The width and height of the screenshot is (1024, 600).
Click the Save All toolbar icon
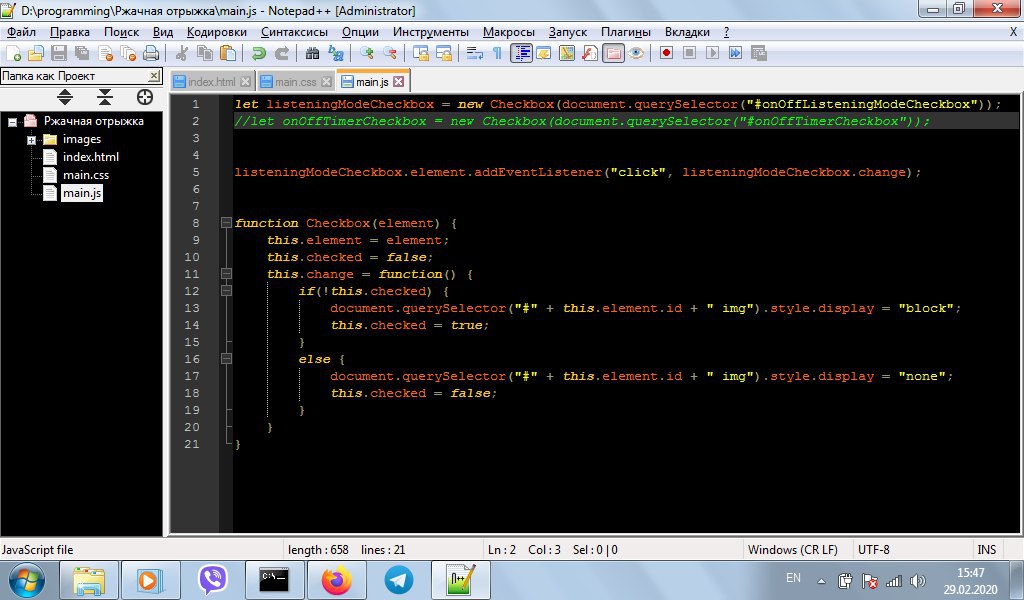(82, 54)
